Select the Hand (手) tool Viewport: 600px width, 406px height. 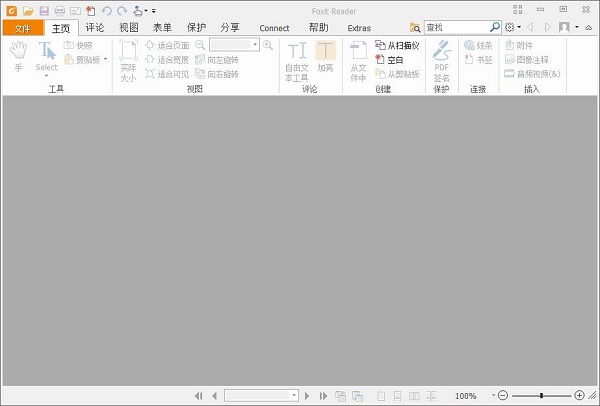click(18, 57)
